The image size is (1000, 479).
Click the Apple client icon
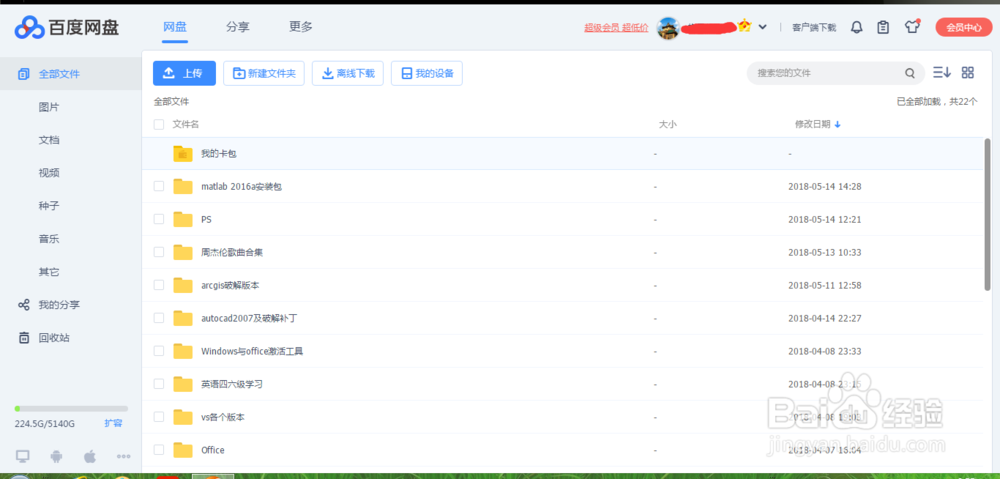click(x=90, y=456)
